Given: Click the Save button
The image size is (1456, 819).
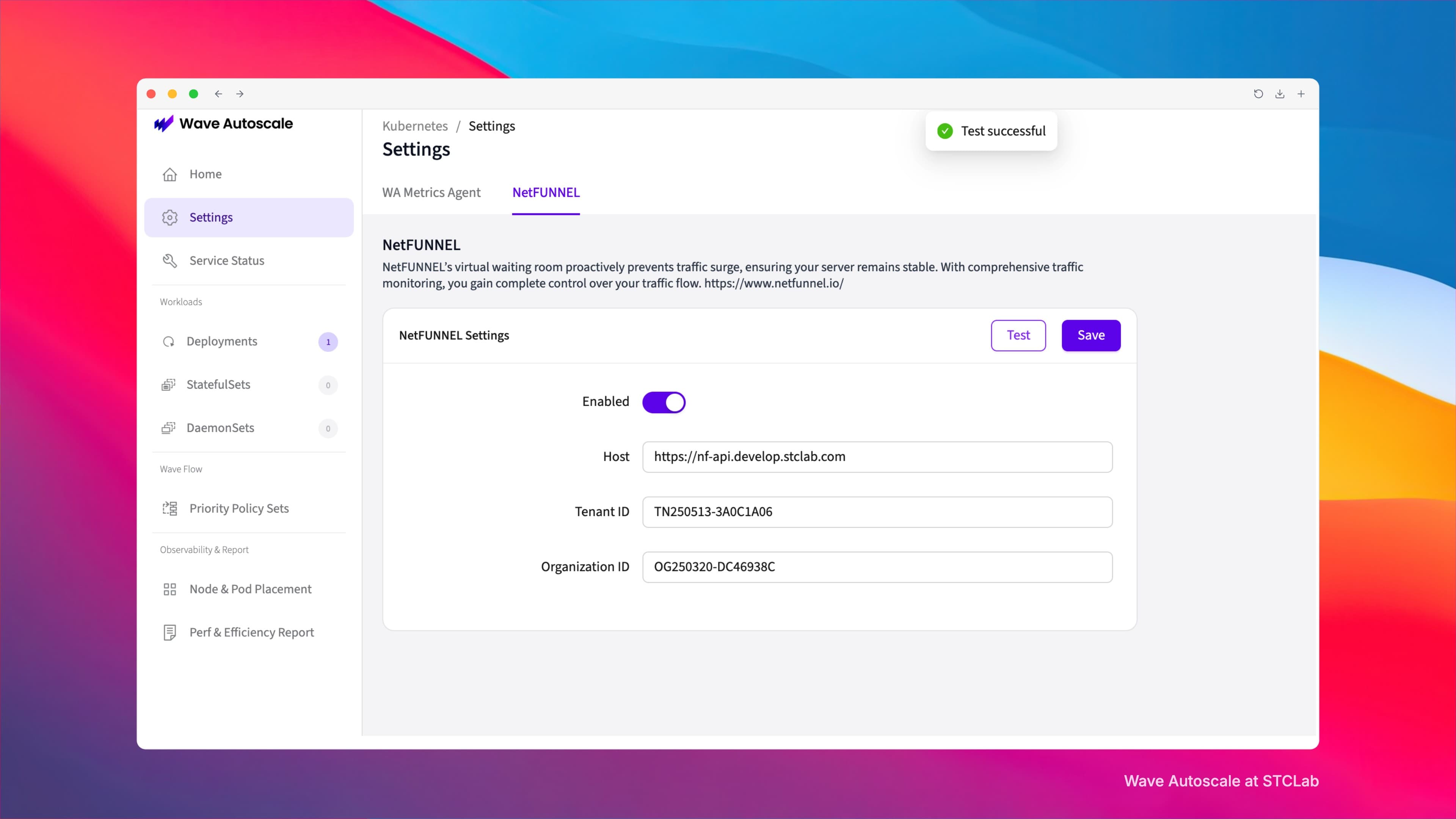Looking at the screenshot, I should 1091,335.
